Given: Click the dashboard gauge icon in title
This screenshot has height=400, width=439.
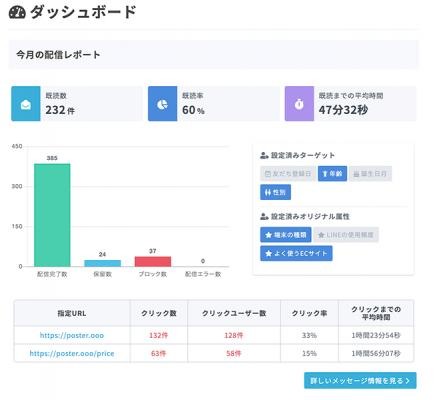Looking at the screenshot, I should (17, 12).
